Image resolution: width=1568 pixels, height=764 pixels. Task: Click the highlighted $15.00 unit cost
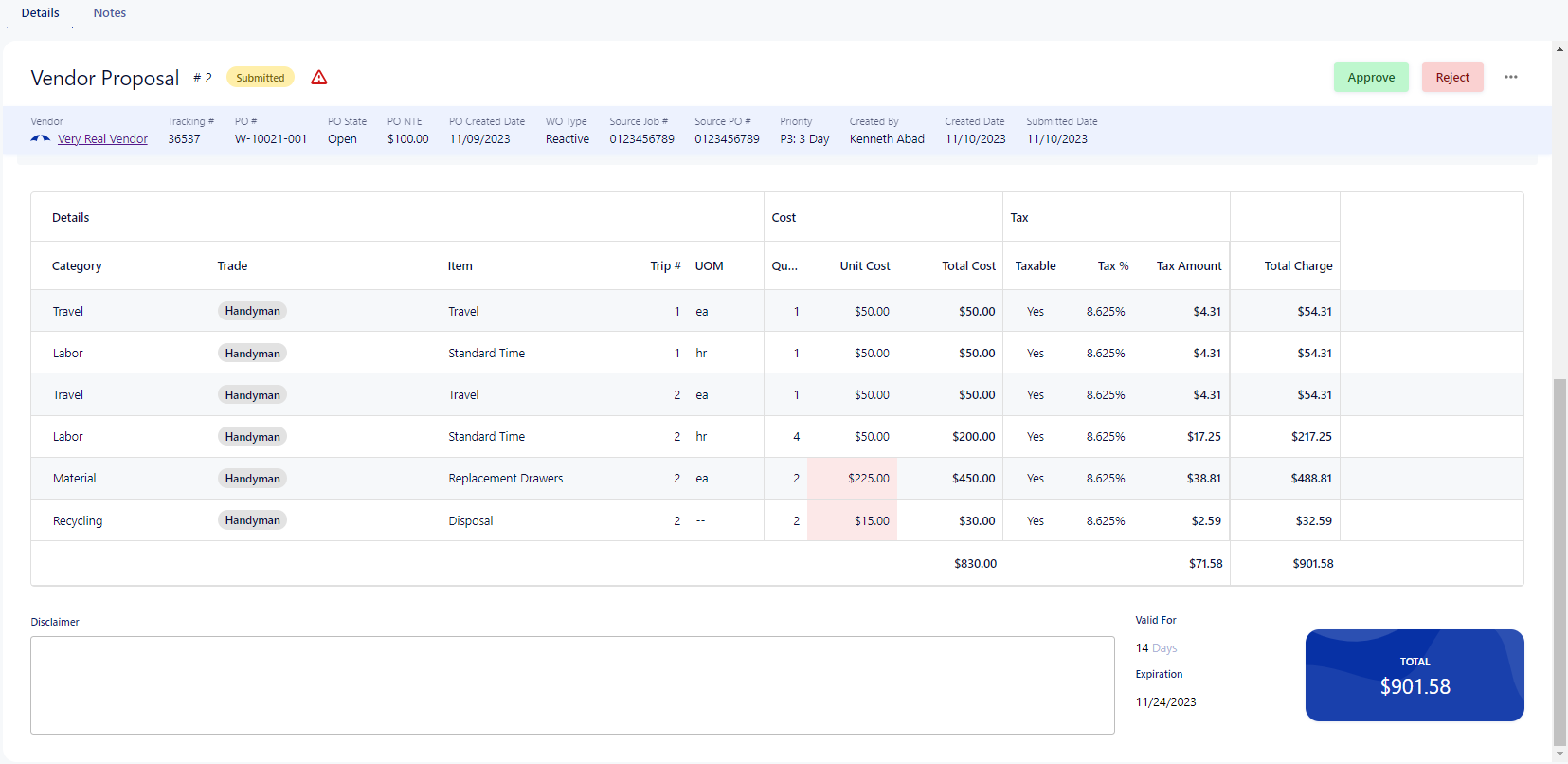(x=852, y=520)
